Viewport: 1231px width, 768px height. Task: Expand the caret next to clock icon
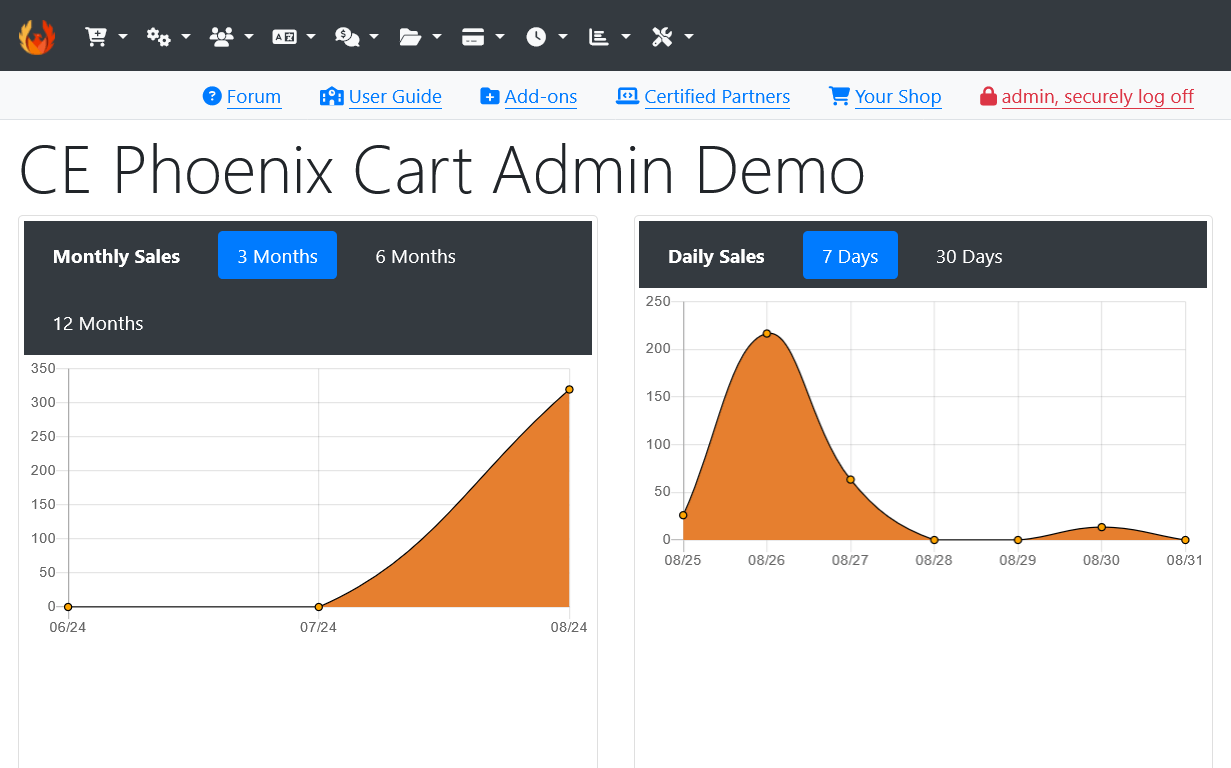point(563,37)
